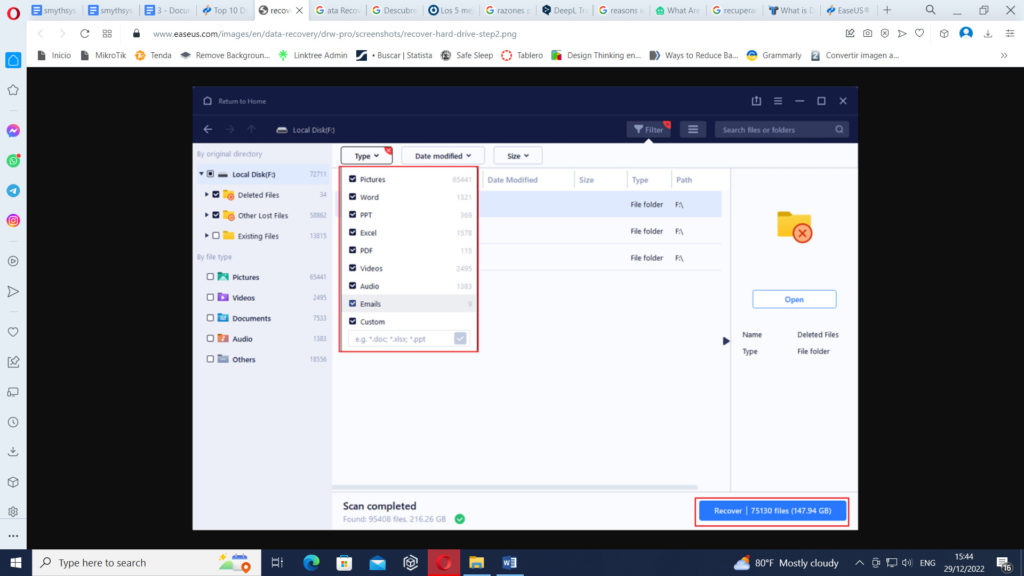Expand the Existing Files tree node
The image size is (1024, 576).
coord(207,236)
